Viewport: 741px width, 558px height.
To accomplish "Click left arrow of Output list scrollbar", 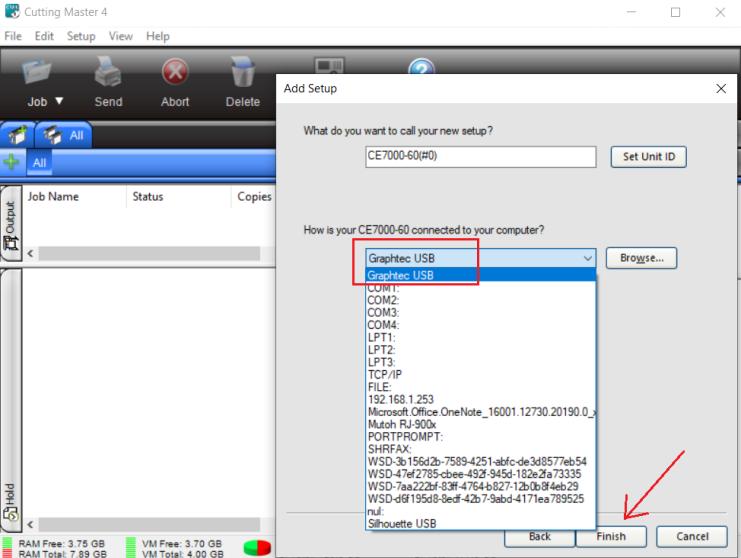I will click(x=30, y=254).
